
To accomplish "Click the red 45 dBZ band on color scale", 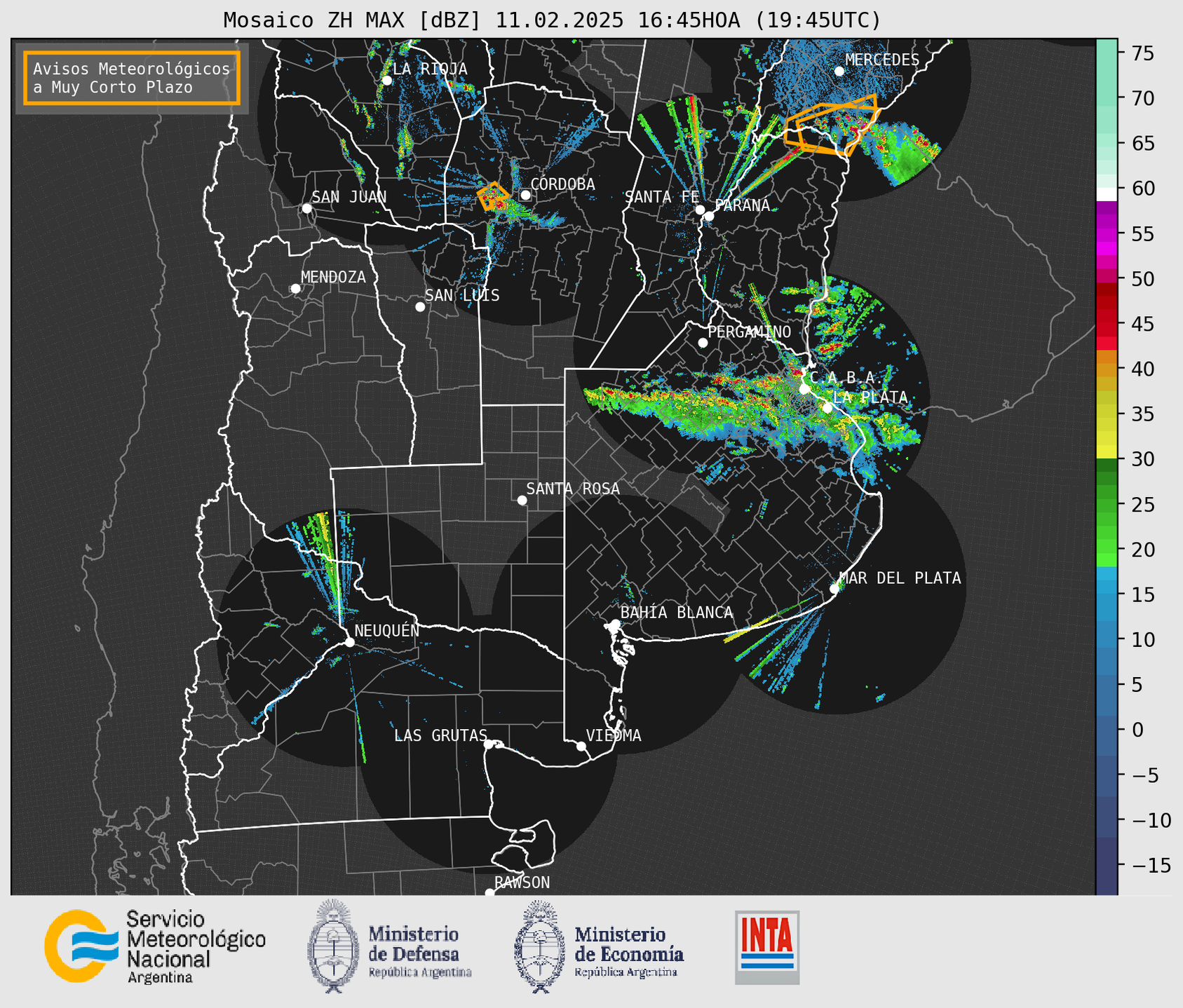I will coord(1107,324).
